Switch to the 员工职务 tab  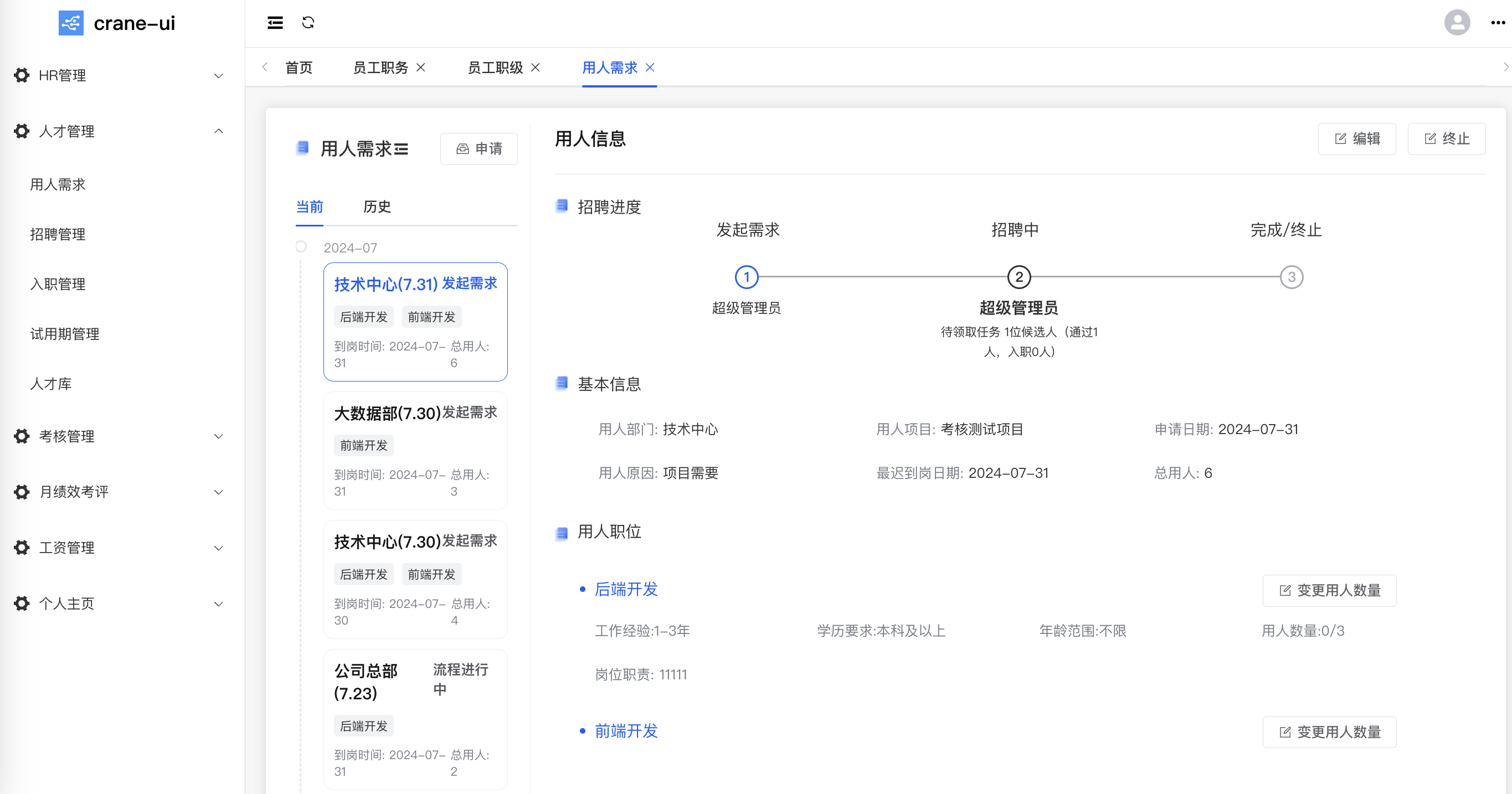[x=380, y=68]
